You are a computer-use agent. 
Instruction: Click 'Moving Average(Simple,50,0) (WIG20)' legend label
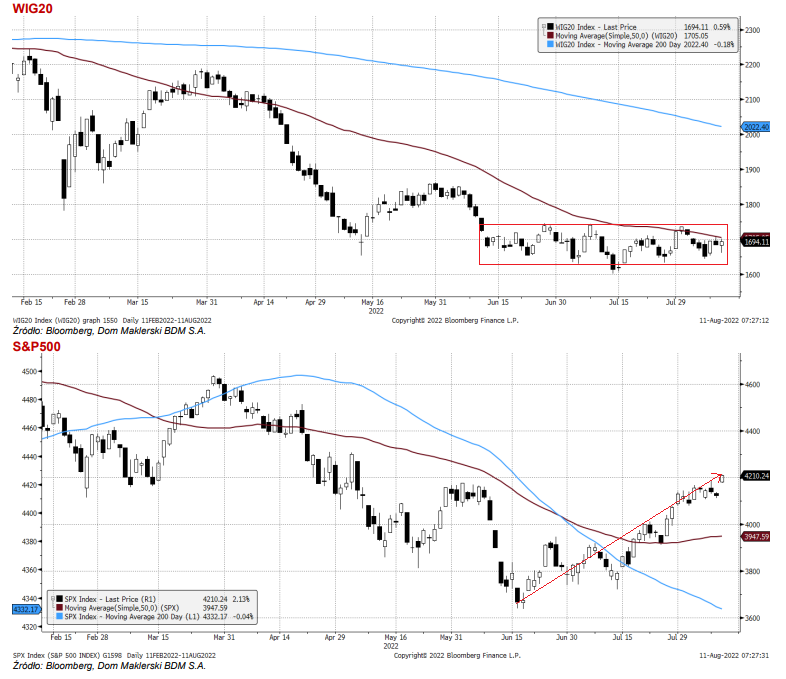(616, 36)
